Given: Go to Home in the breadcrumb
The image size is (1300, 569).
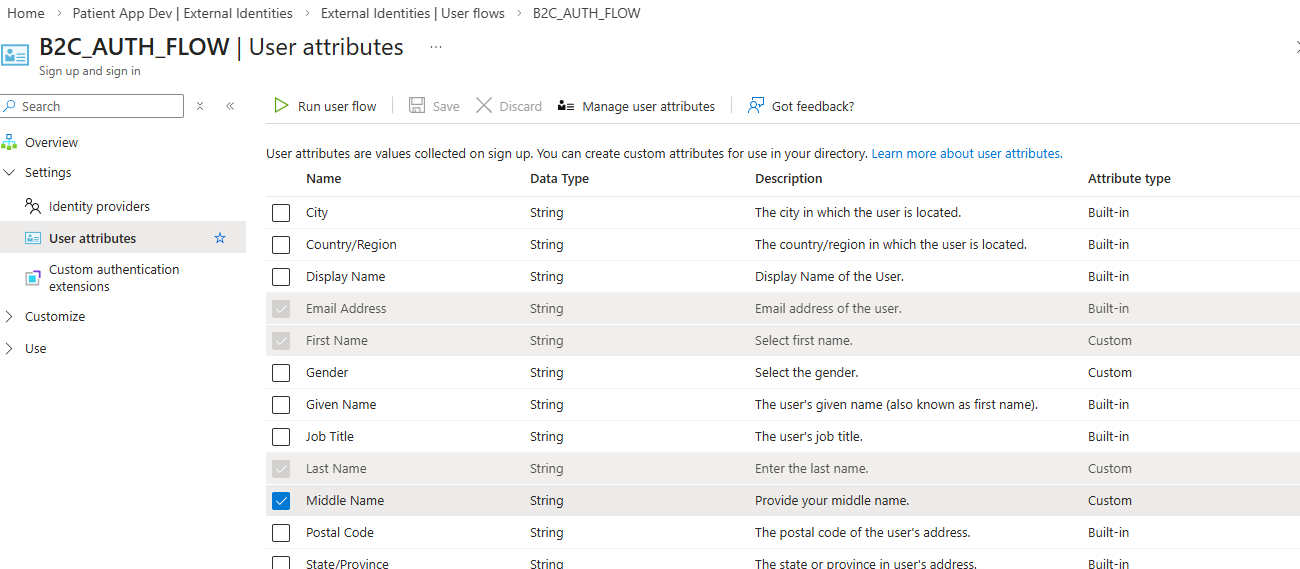Looking at the screenshot, I should 26,13.
